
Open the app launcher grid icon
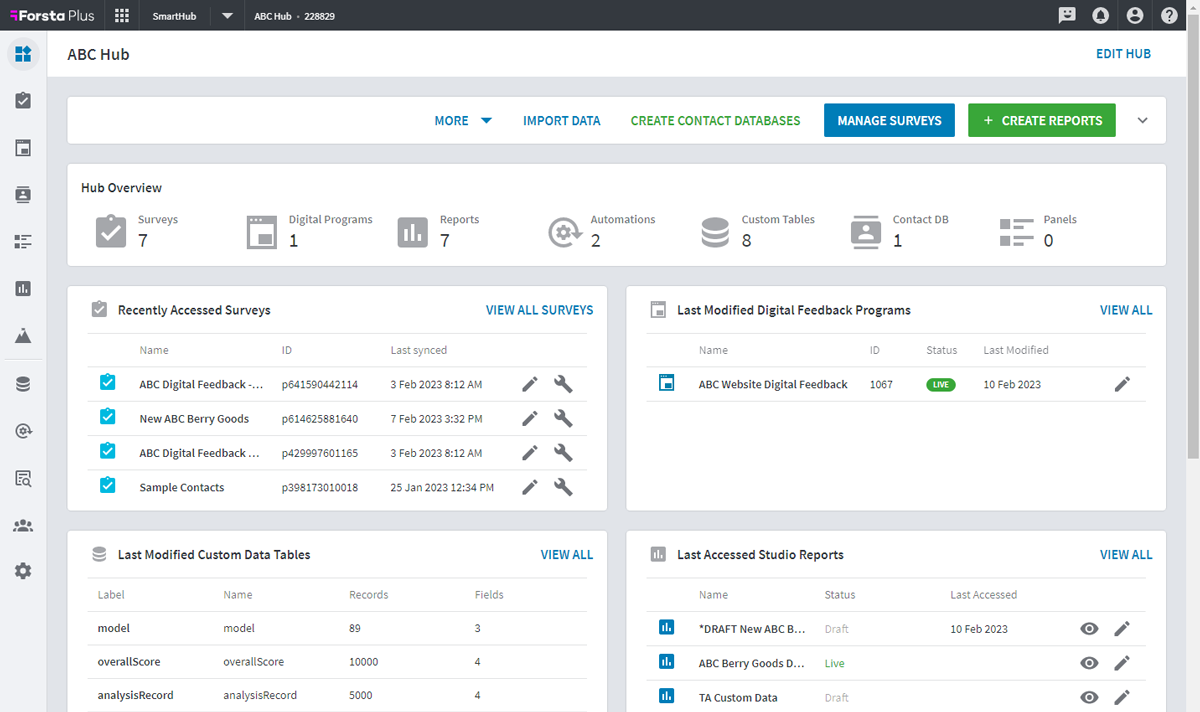click(x=122, y=15)
